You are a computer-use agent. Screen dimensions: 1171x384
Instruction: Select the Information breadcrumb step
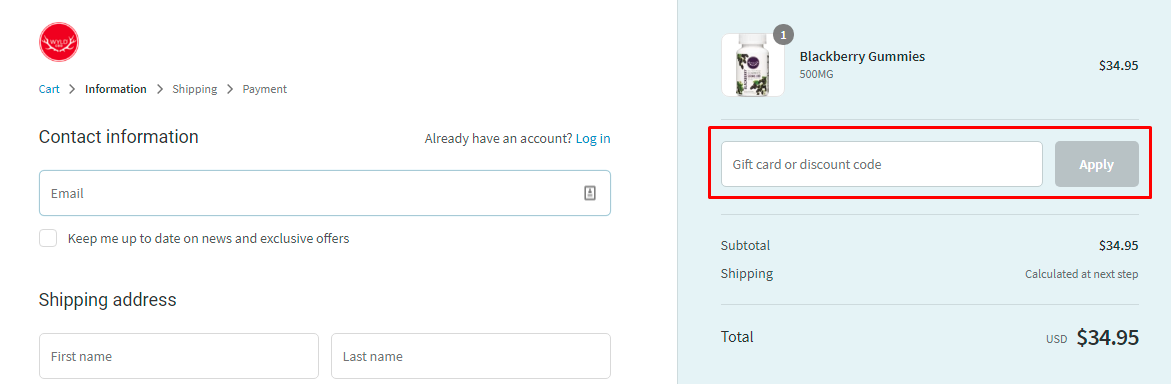point(116,89)
